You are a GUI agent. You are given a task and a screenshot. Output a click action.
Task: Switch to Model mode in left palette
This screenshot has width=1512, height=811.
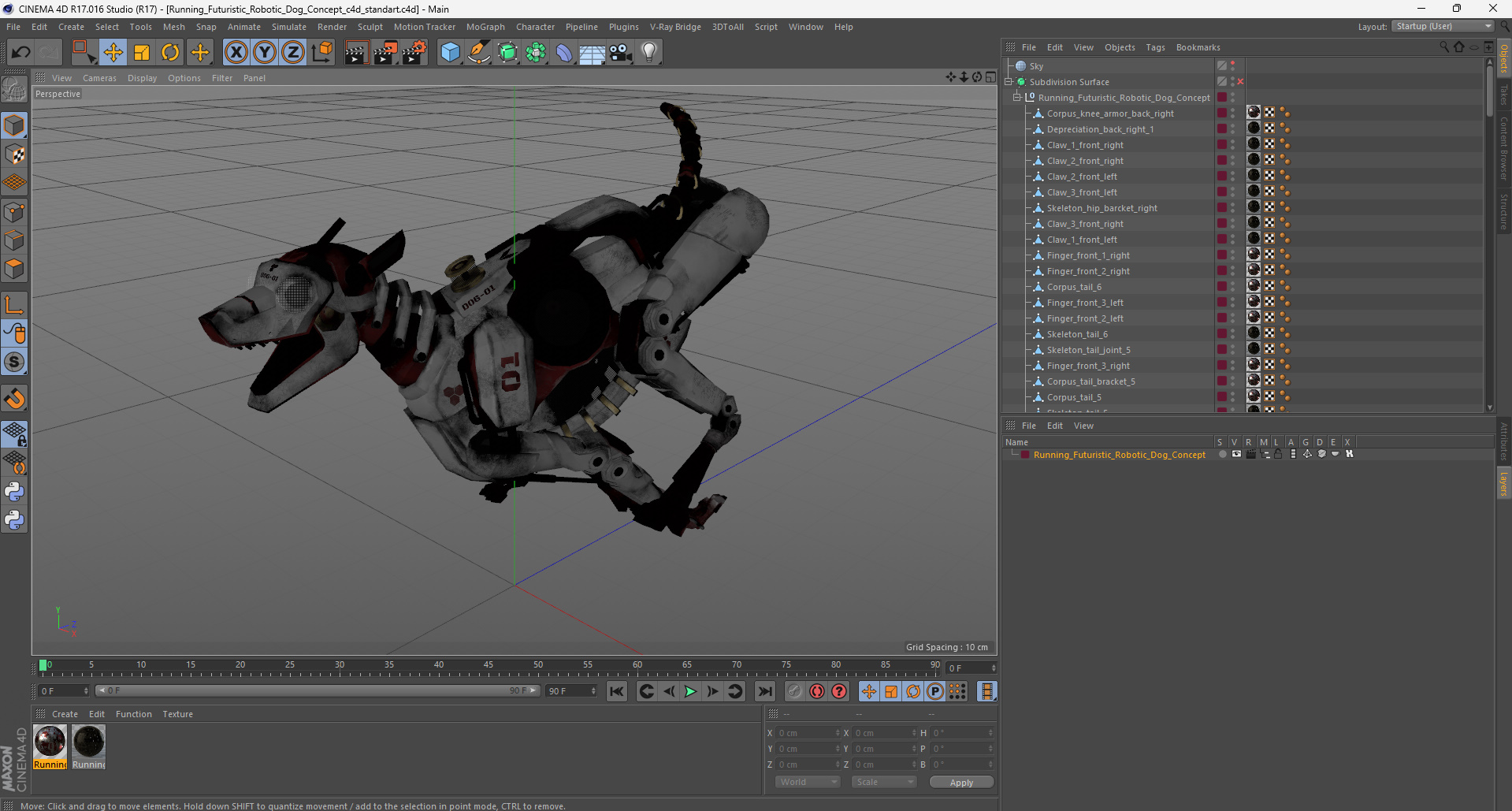pos(14,125)
